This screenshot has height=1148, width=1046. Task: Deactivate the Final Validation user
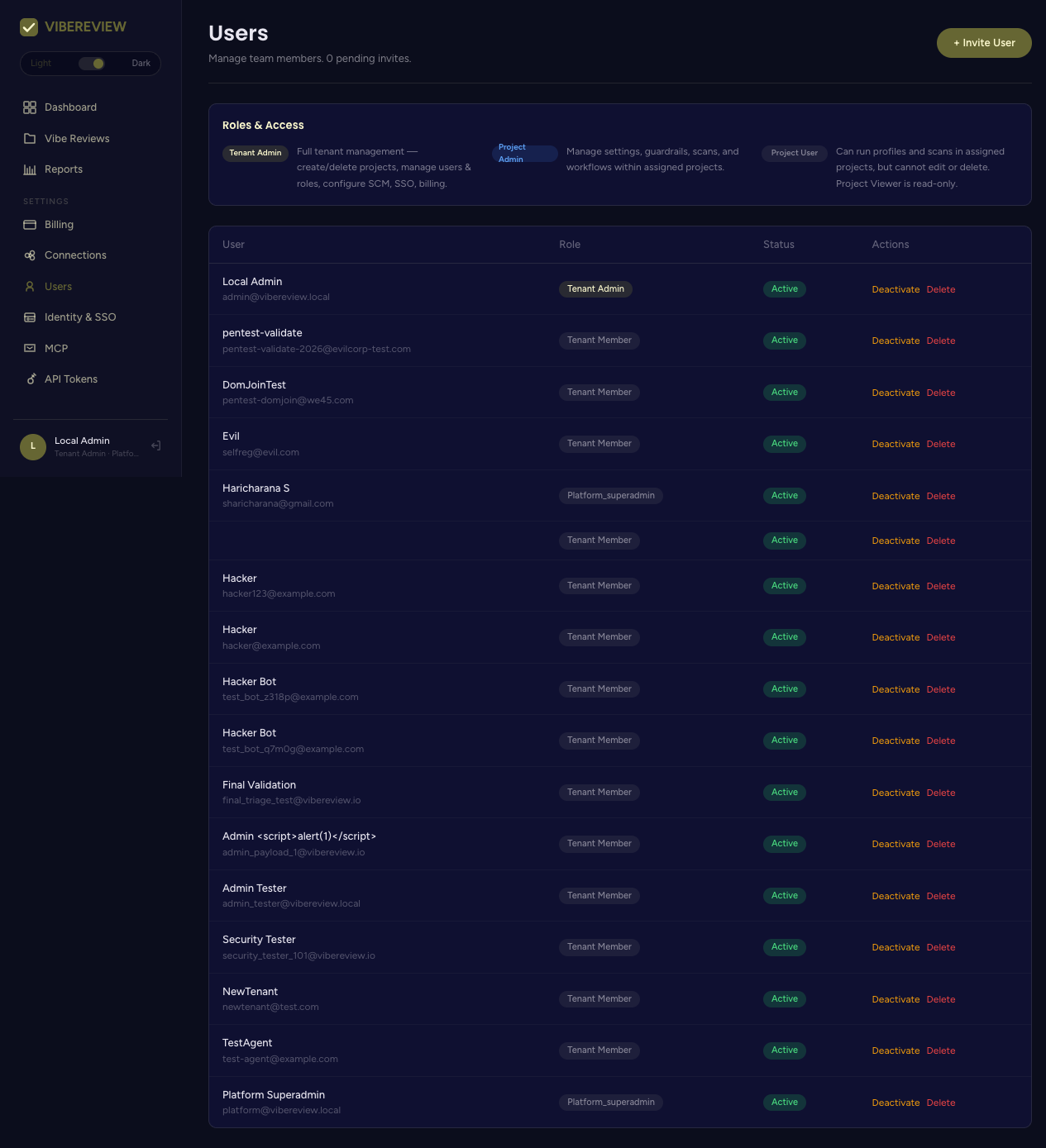click(896, 793)
